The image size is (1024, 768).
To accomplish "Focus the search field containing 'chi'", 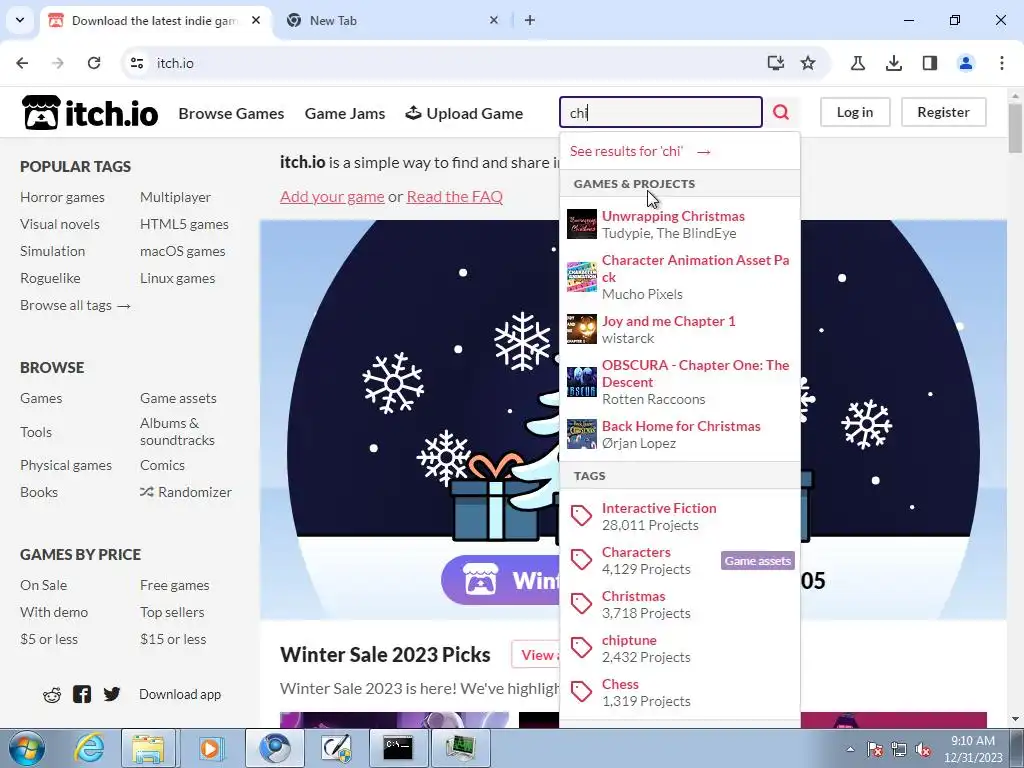I will tap(660, 112).
